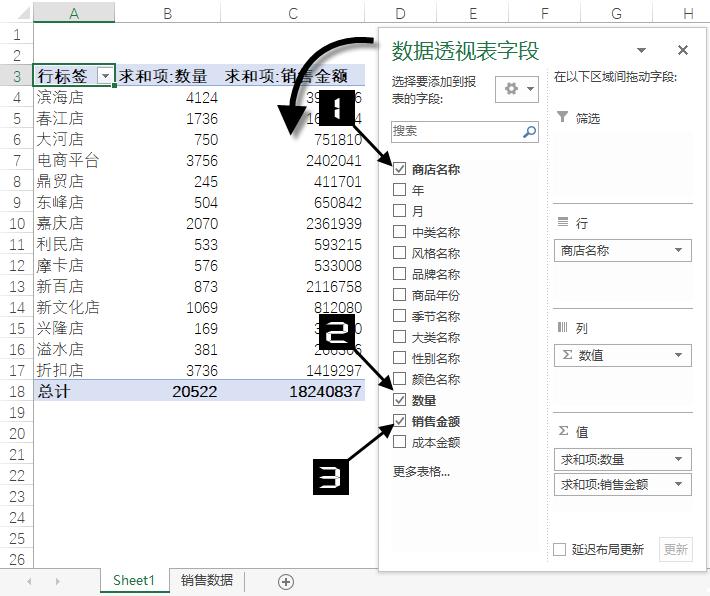
Task: Select the Sheet1 tab
Action: click(x=134, y=580)
